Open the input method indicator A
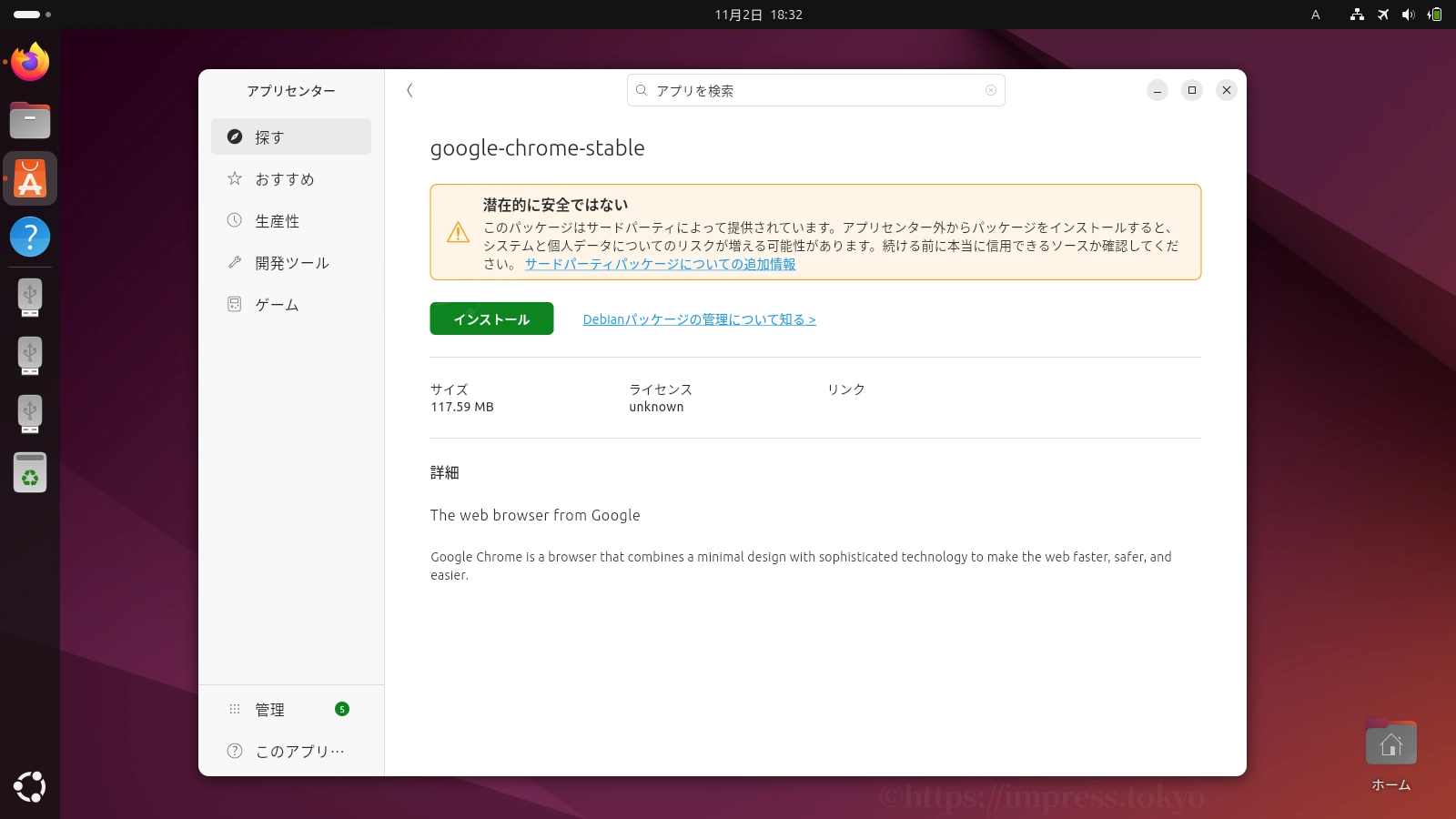This screenshot has width=1456, height=819. click(1315, 15)
